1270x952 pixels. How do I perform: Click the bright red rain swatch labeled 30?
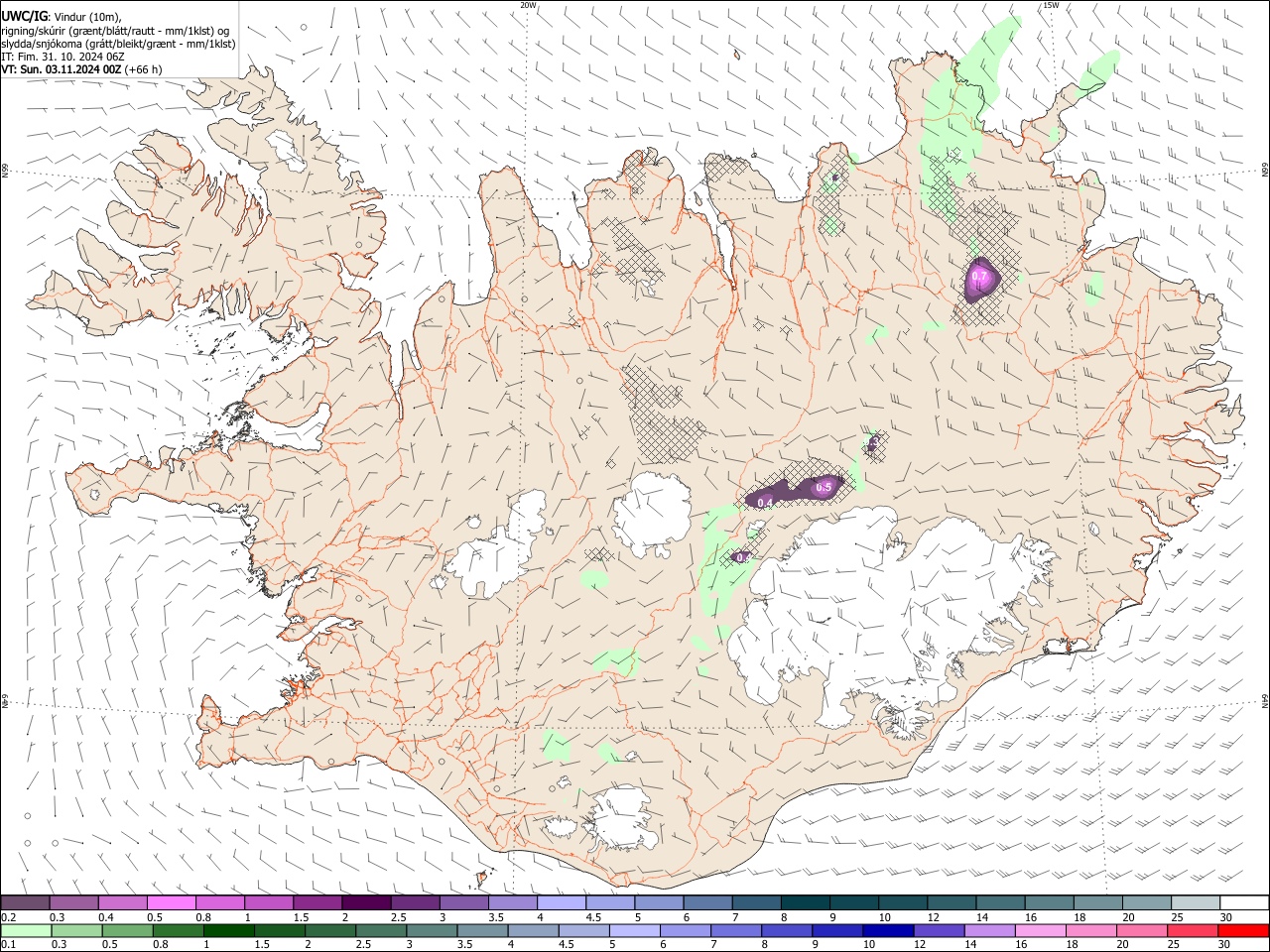(x=1242, y=930)
